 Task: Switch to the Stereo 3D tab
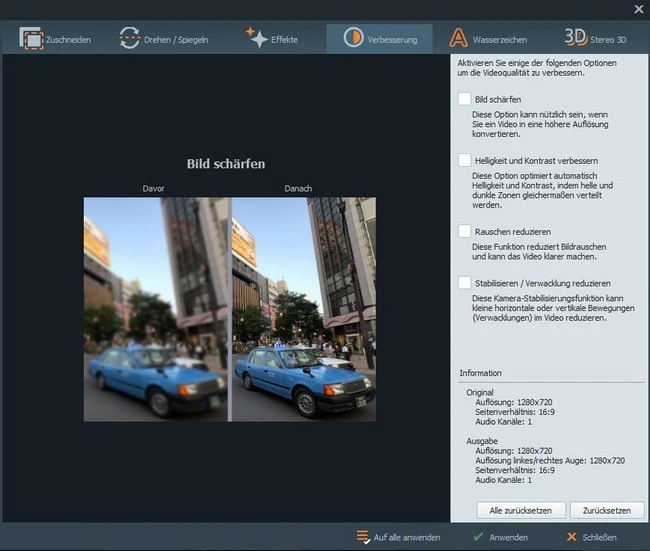tap(596, 39)
